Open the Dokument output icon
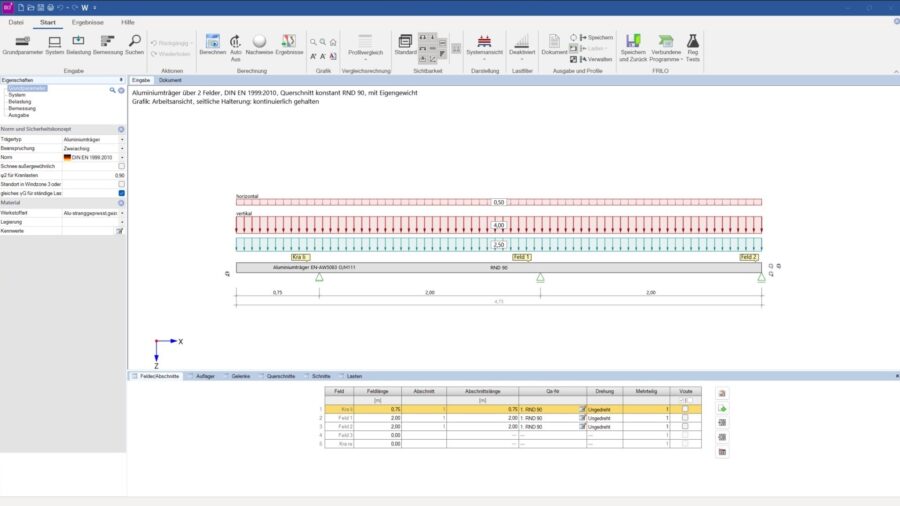The height and width of the screenshot is (506, 900). tap(554, 41)
